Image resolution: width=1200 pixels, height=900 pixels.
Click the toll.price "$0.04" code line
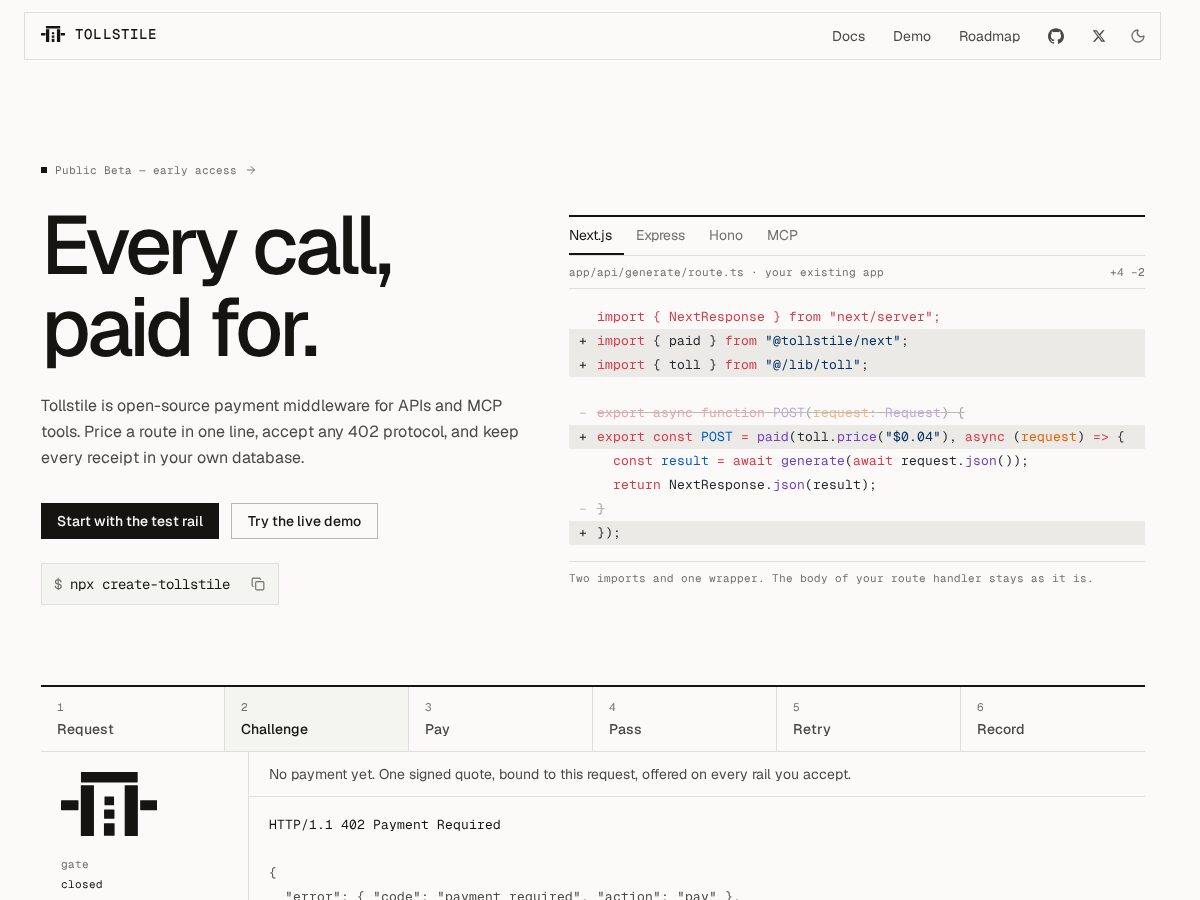pyautogui.click(x=857, y=437)
